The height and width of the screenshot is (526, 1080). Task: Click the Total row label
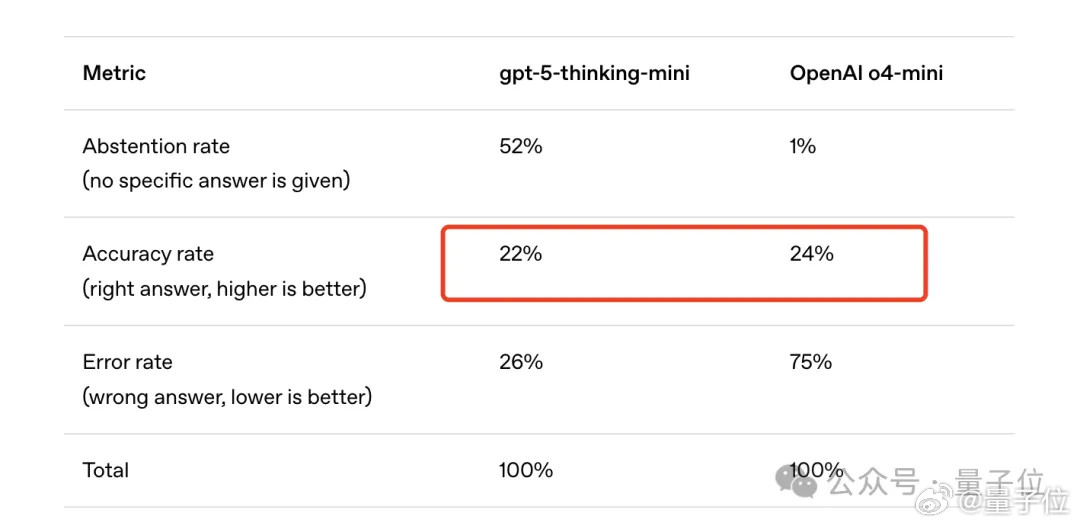coord(106,470)
